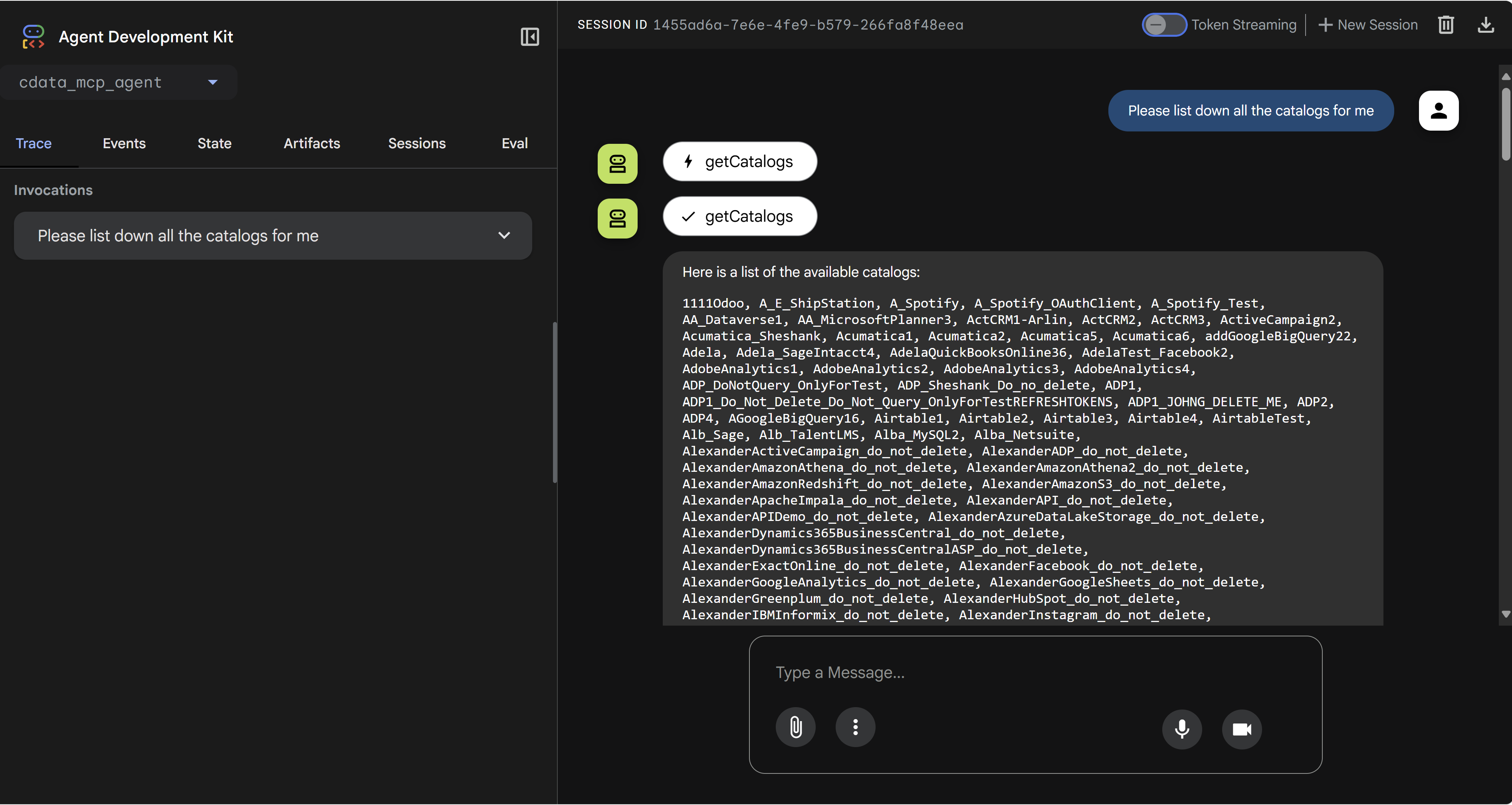Switch to the Eval tab

(x=514, y=143)
